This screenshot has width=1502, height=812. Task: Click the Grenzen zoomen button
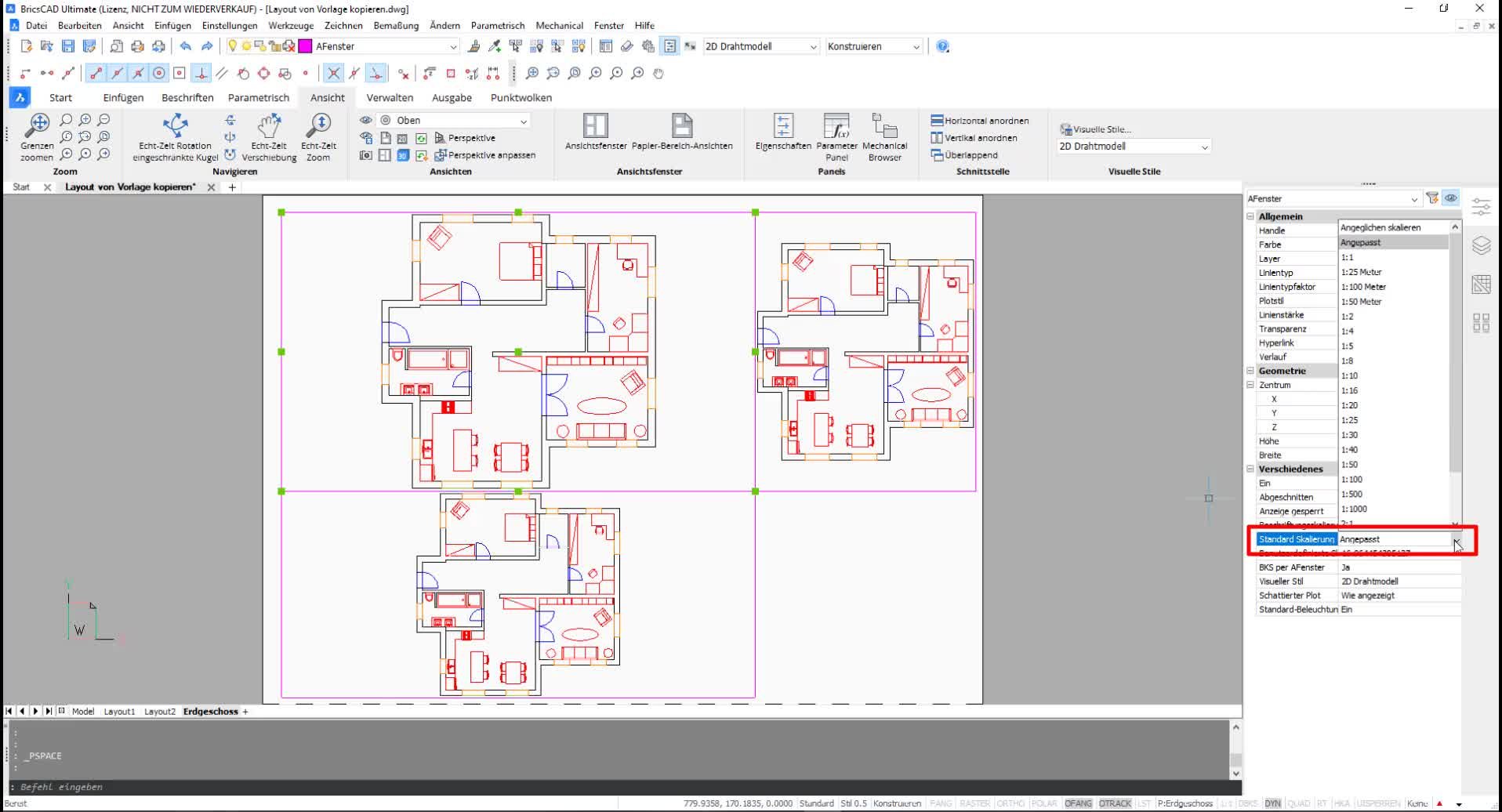tap(37, 137)
